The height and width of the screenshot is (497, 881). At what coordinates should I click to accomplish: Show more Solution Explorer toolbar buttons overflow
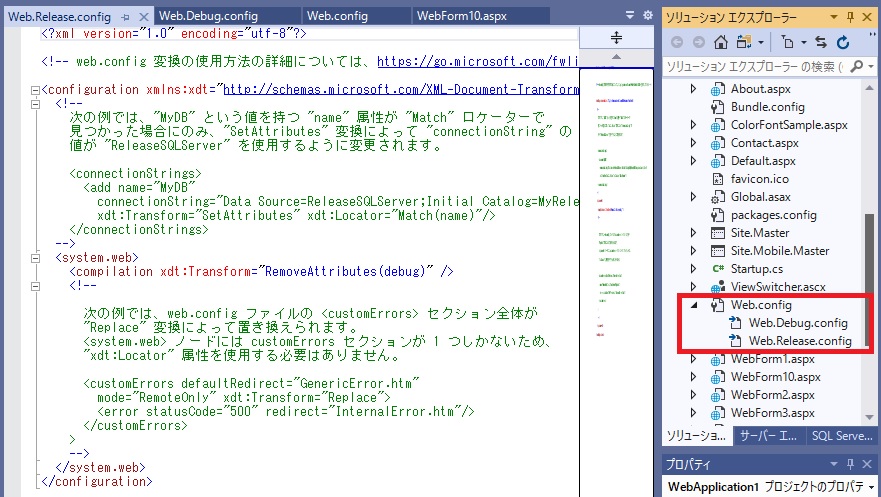coord(873,35)
